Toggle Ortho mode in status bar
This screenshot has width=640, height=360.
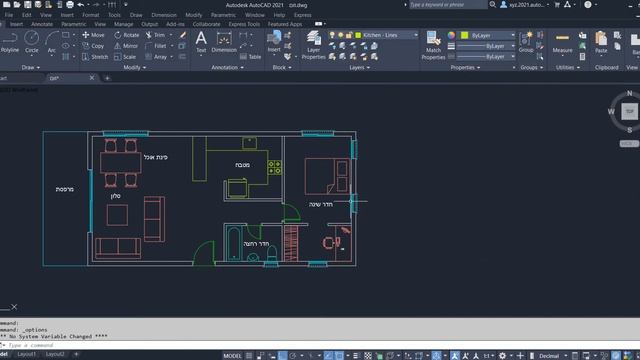282,356
